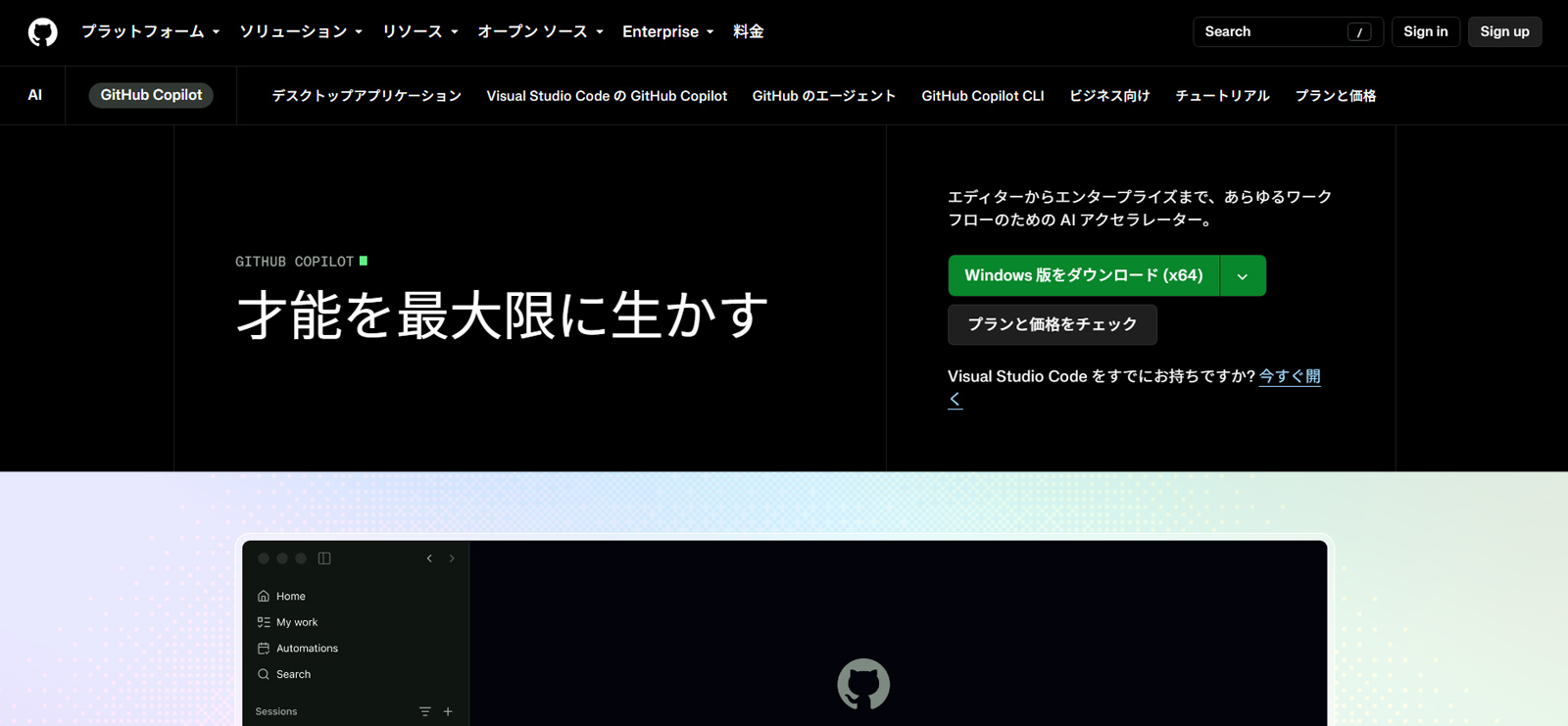The height and width of the screenshot is (726, 1568).
Task: Click the 今すぐ開く link
Action: [x=1290, y=376]
